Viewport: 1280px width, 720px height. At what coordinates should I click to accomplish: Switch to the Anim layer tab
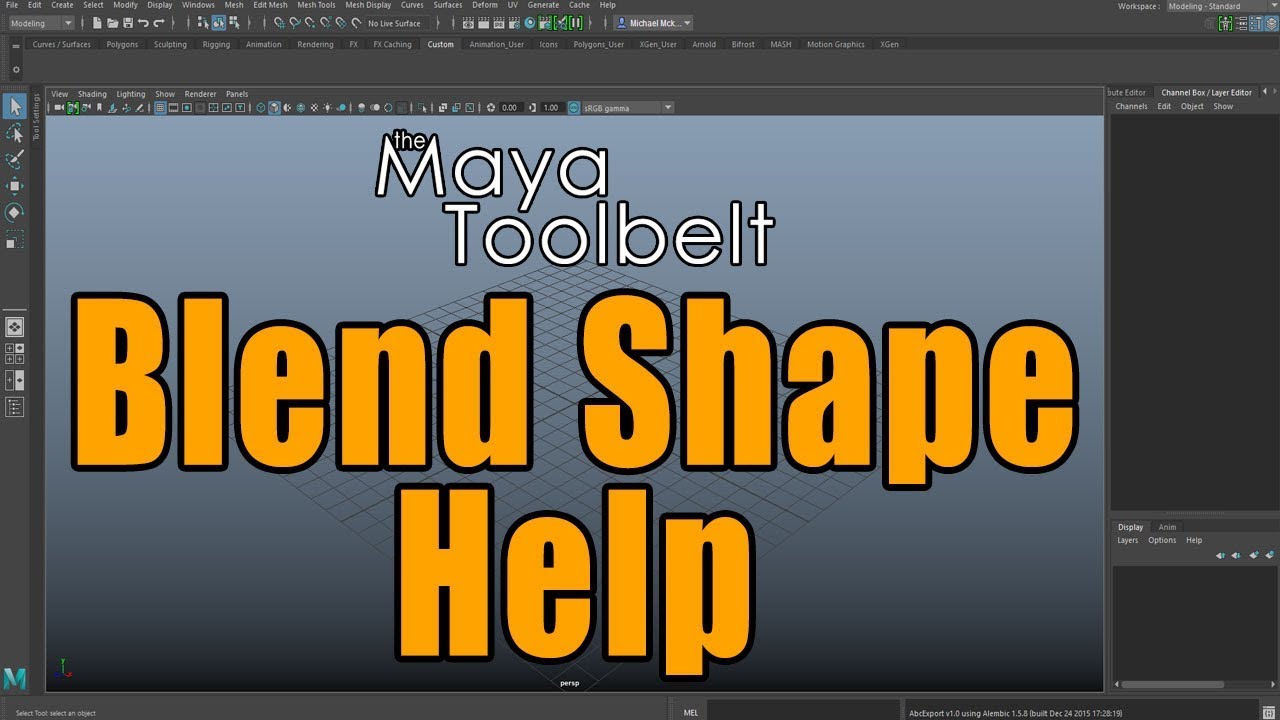point(1167,527)
